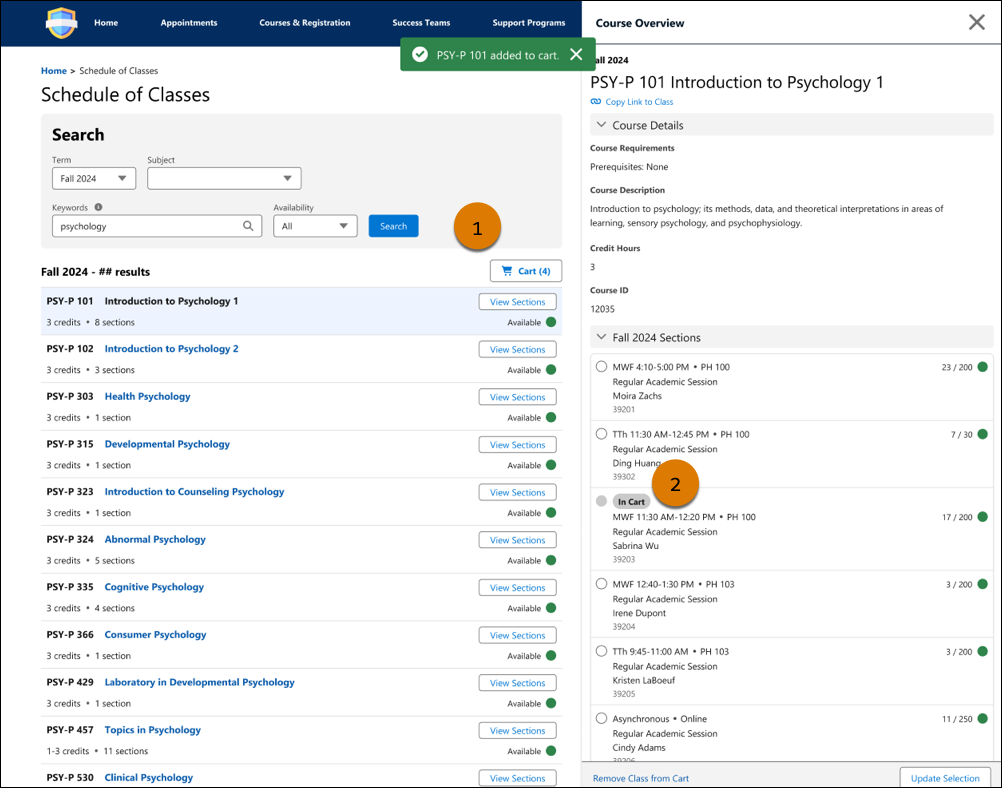Viewport: 1002px width, 788px height.
Task: Close the Course Overview panel
Action: 976,22
